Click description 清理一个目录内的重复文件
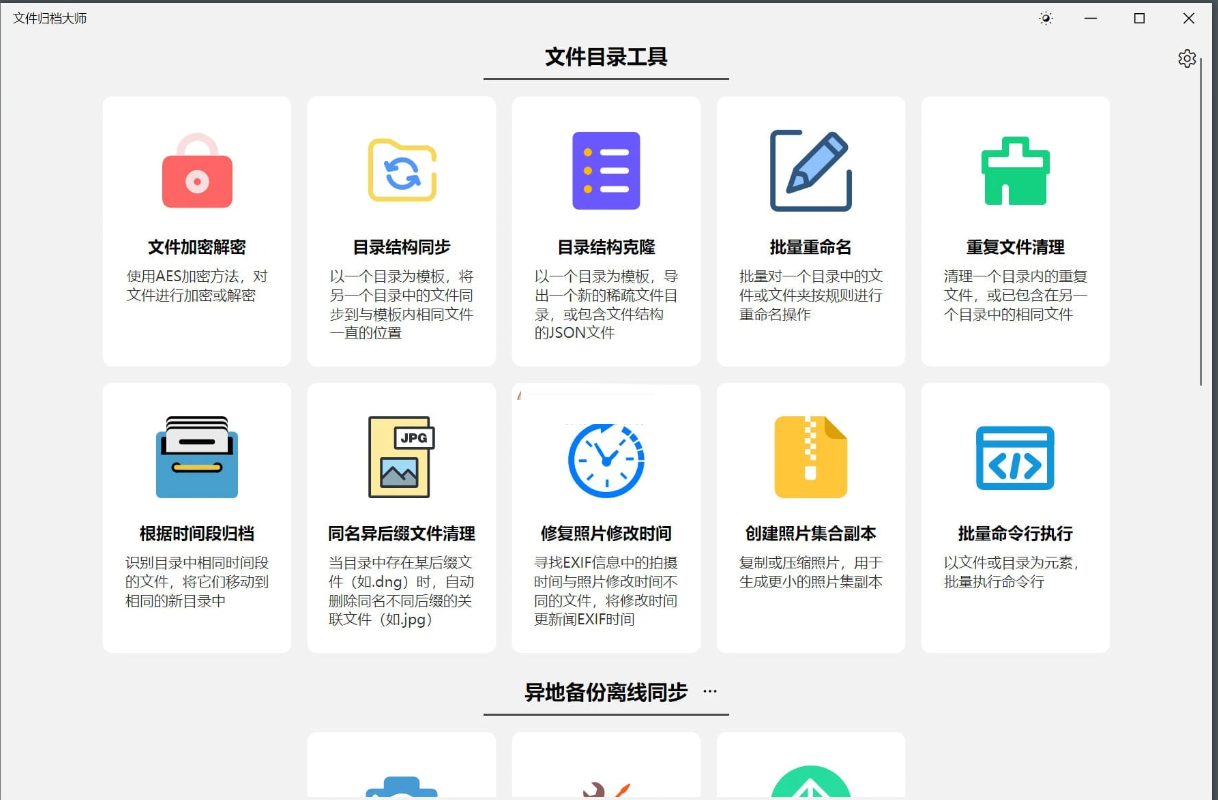 1015,295
